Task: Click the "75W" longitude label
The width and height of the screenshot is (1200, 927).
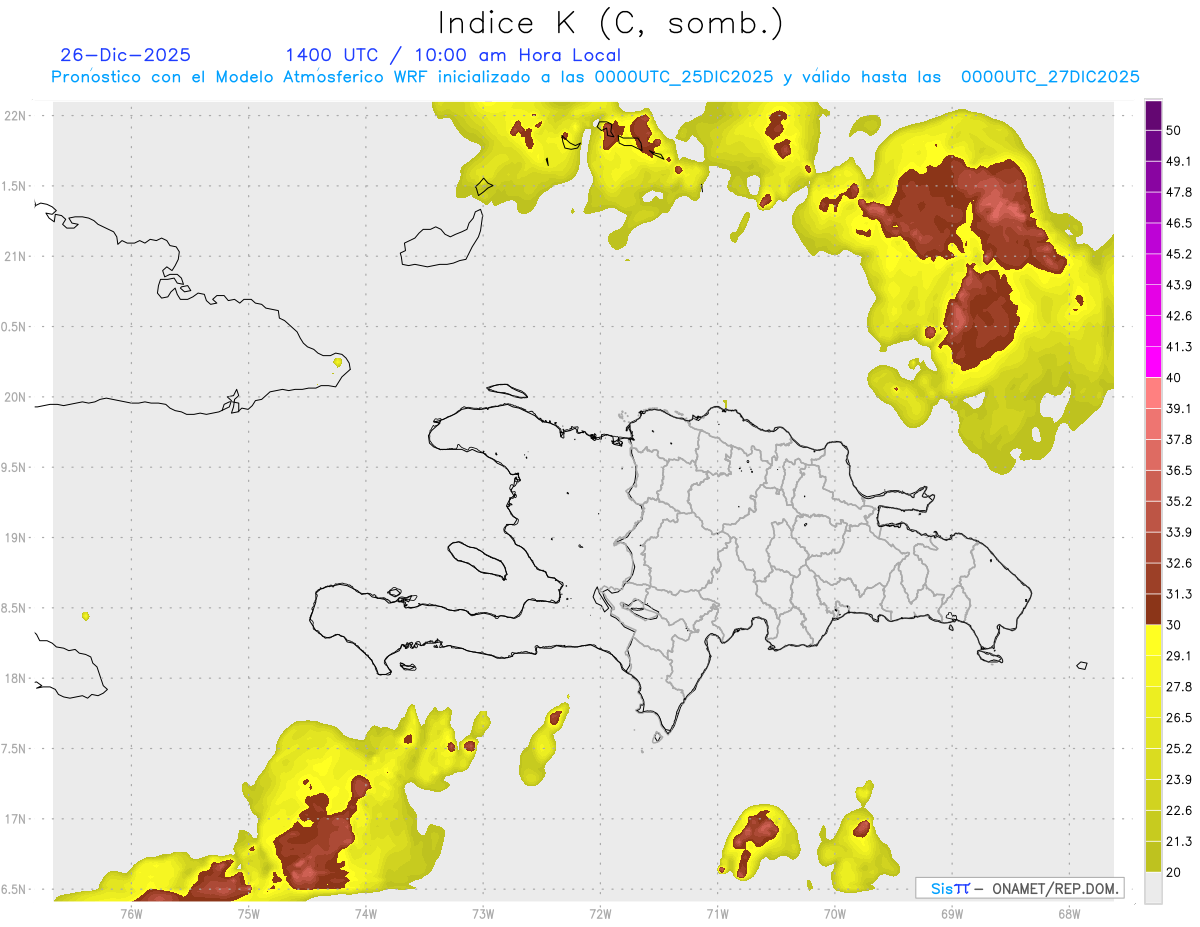Action: pyautogui.click(x=248, y=913)
